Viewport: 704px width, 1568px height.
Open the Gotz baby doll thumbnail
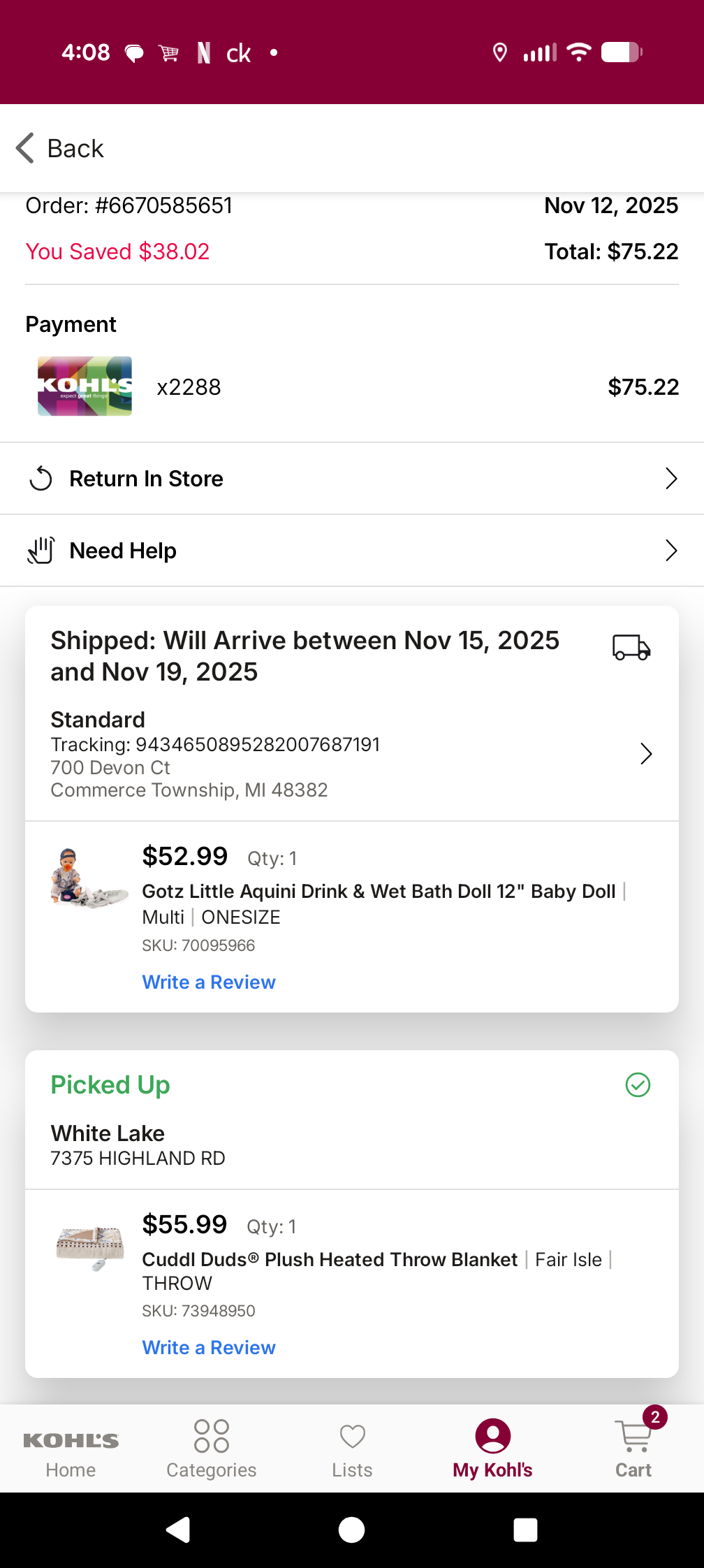88,878
